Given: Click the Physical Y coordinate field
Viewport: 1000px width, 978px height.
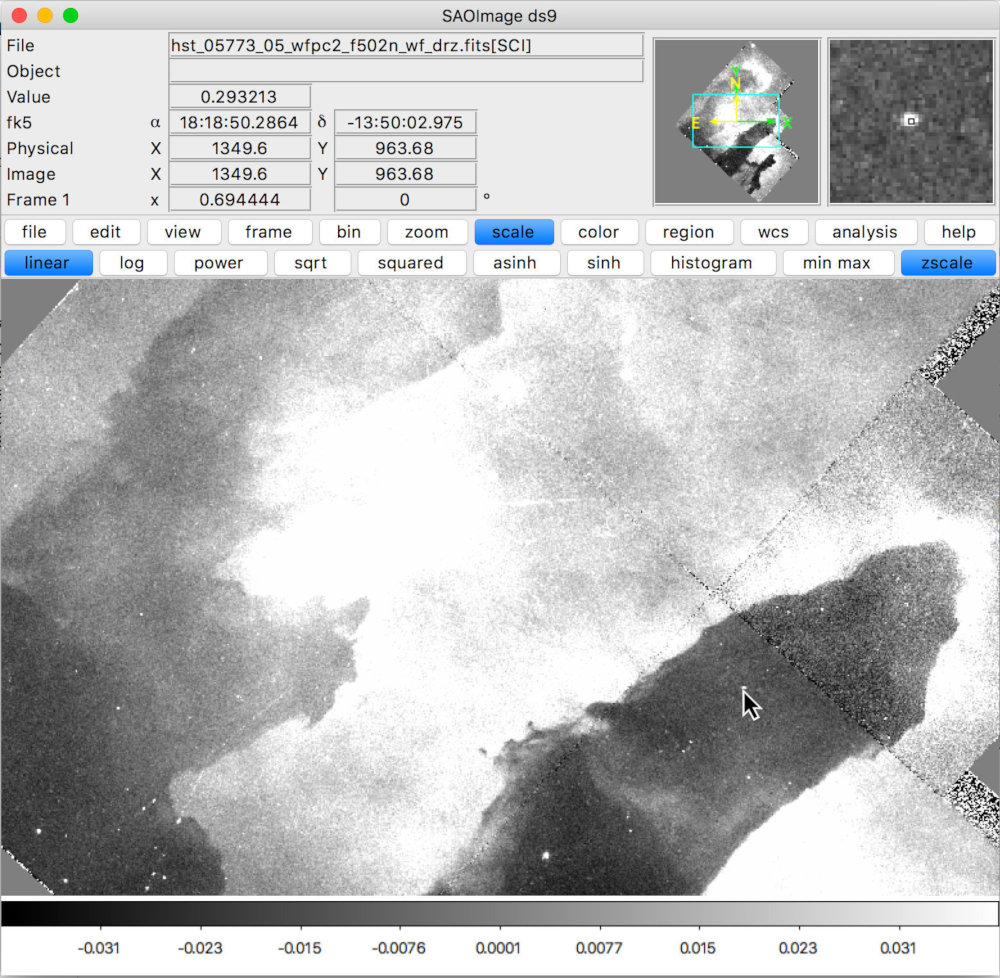Looking at the screenshot, I should point(406,148).
